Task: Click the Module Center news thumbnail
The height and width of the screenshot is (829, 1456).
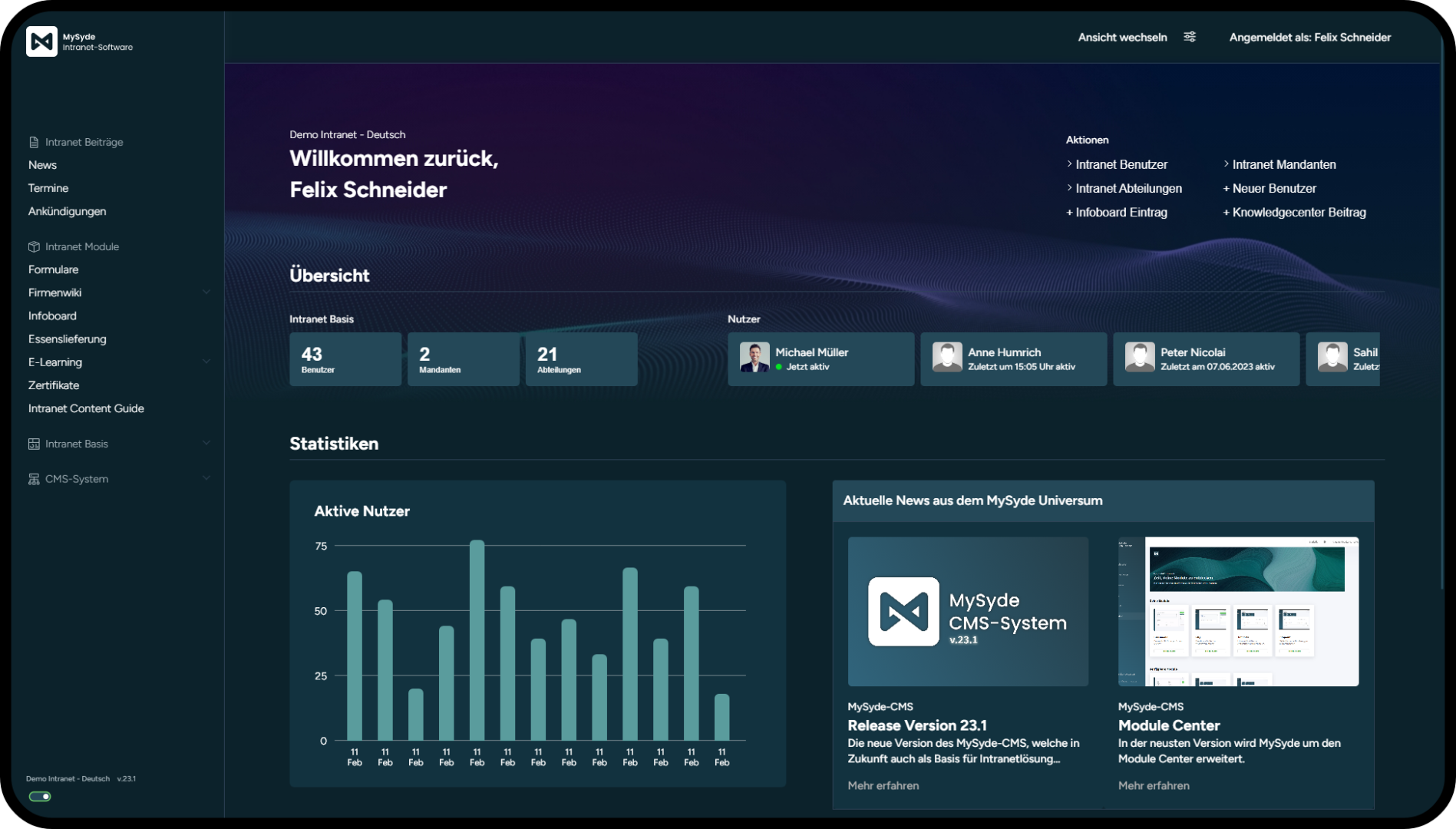Action: (1238, 611)
